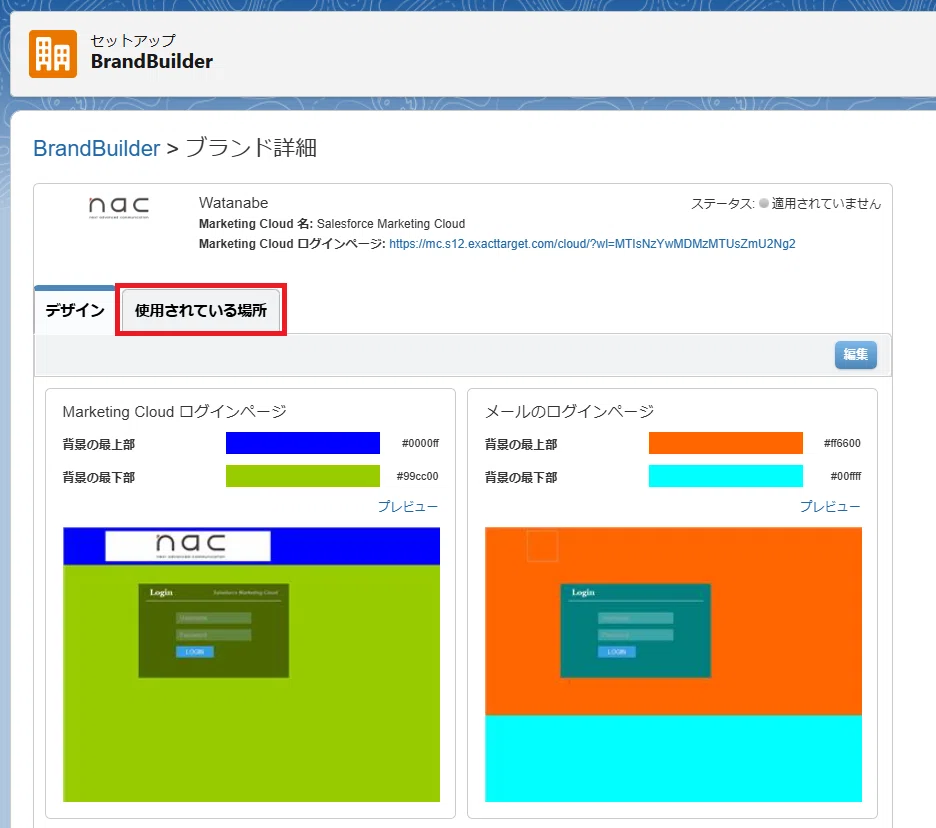Click the Watanabe brand name
Viewport: 936px width, 828px height.
(233, 203)
